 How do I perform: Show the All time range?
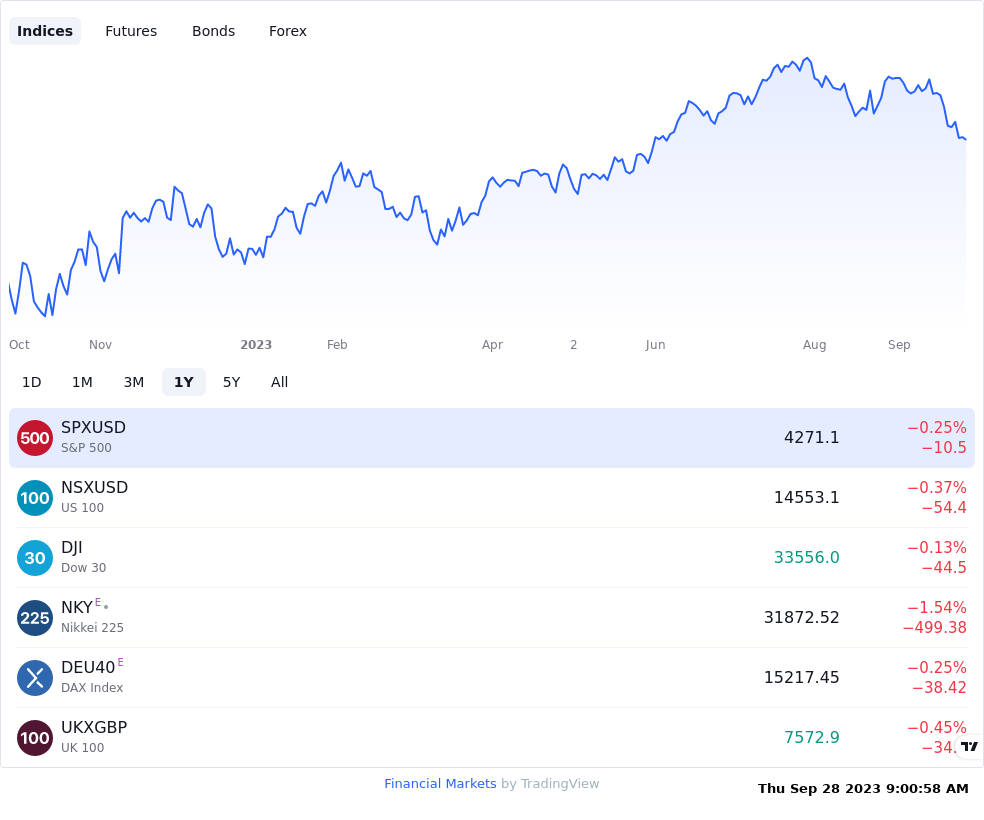pyautogui.click(x=279, y=382)
